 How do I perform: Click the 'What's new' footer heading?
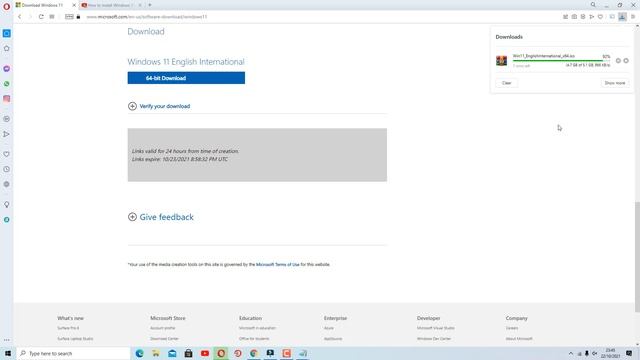coord(71,318)
